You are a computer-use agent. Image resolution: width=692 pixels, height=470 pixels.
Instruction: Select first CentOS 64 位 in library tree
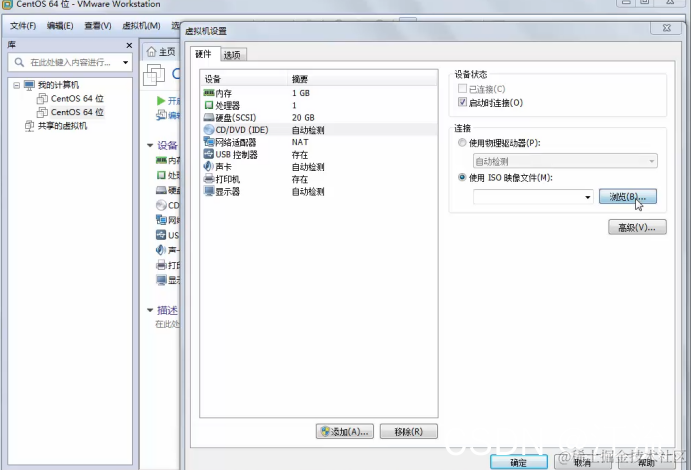click(x=77, y=98)
